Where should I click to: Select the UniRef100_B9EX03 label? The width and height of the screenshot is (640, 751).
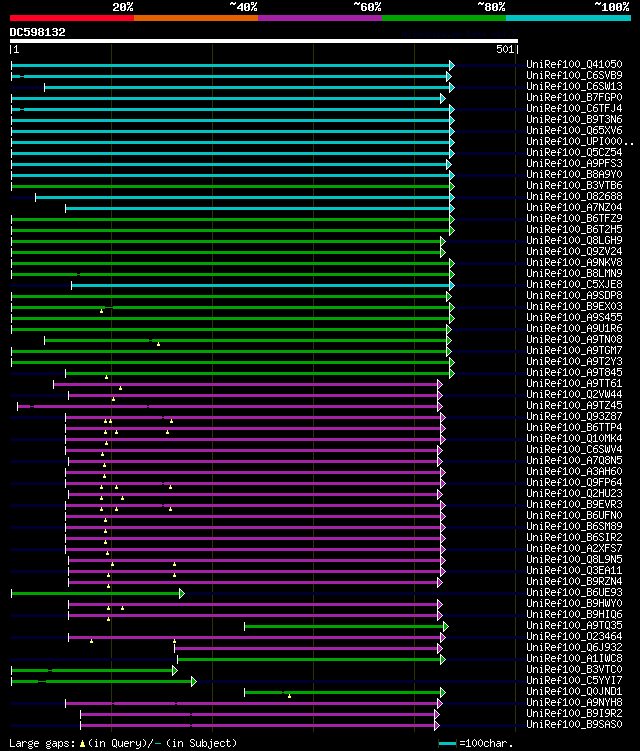point(574,307)
